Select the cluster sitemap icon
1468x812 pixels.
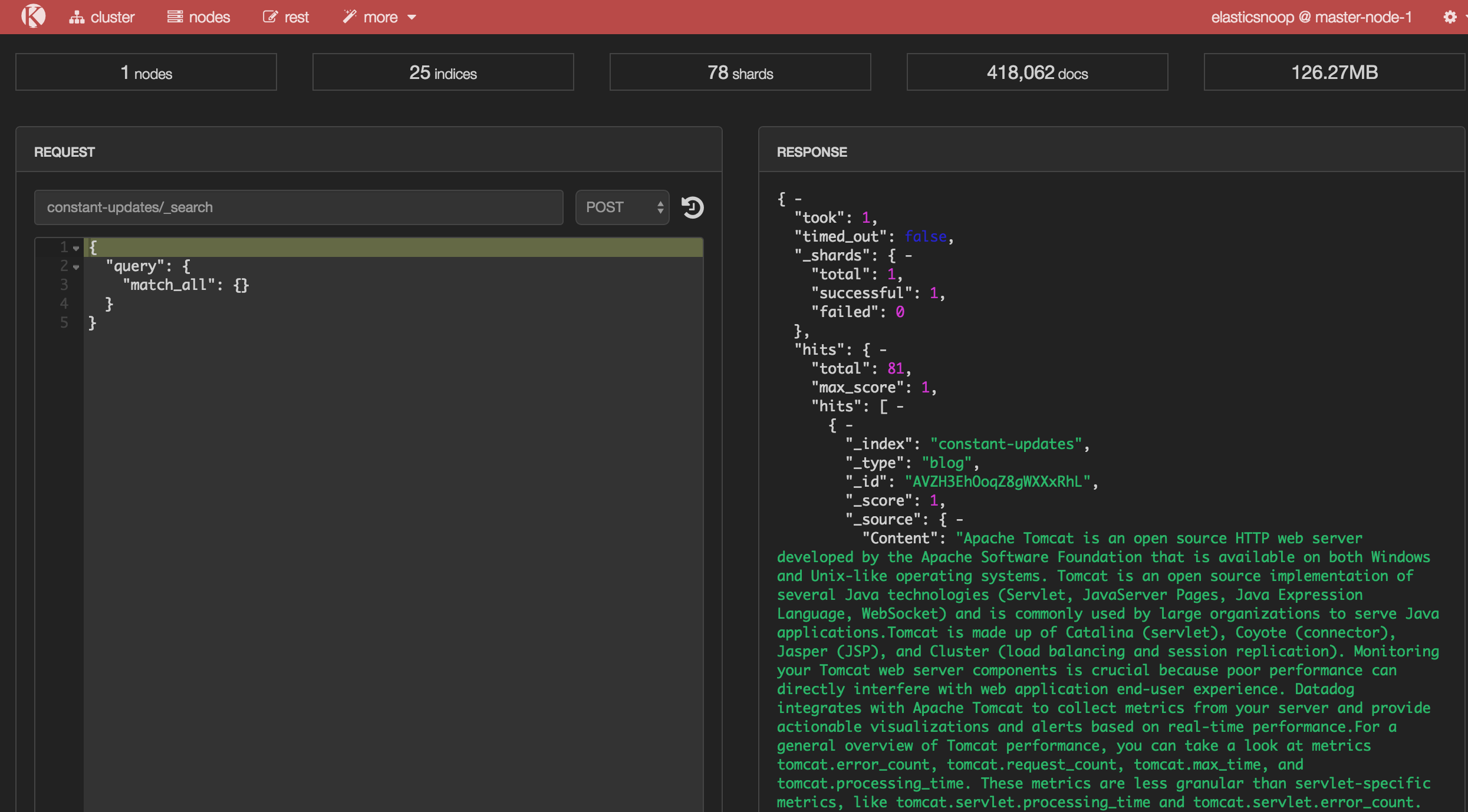coord(77,16)
